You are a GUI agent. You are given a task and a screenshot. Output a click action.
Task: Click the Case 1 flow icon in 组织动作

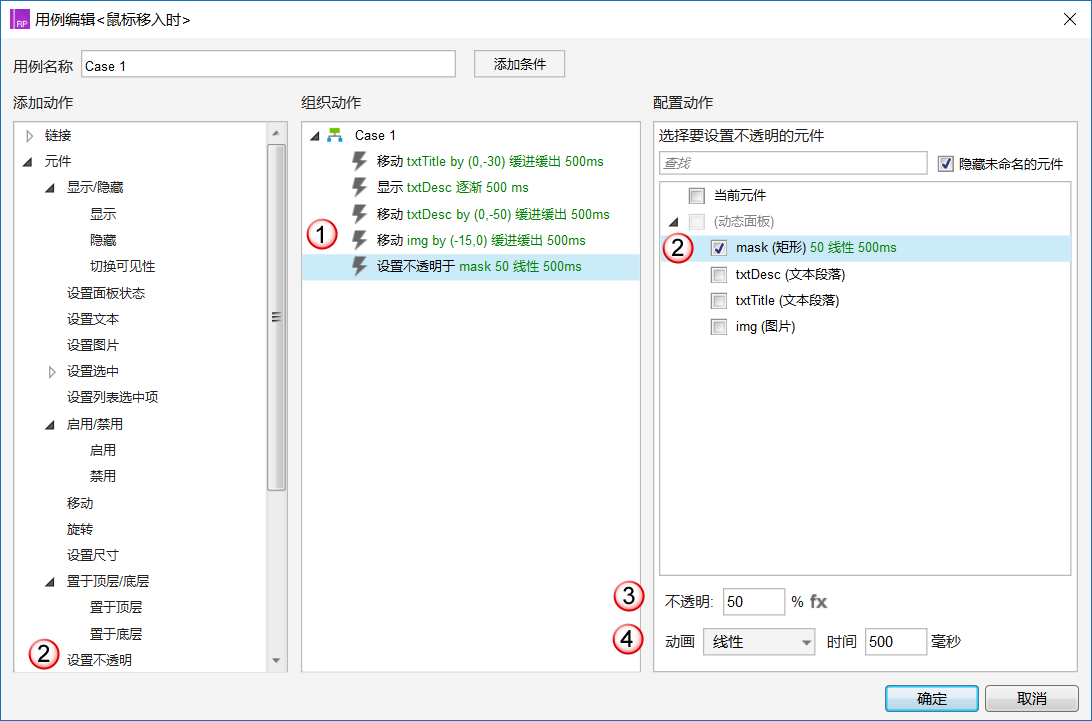coord(335,135)
